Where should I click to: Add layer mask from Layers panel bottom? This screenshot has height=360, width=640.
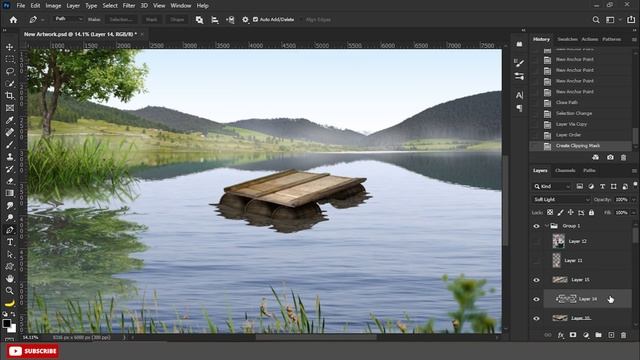[573, 335]
